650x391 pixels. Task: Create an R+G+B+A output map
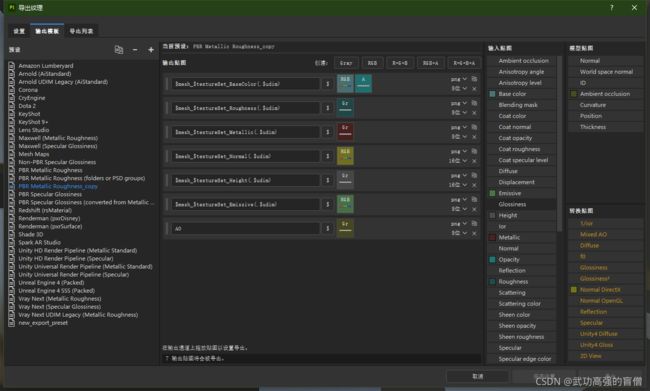tap(464, 63)
